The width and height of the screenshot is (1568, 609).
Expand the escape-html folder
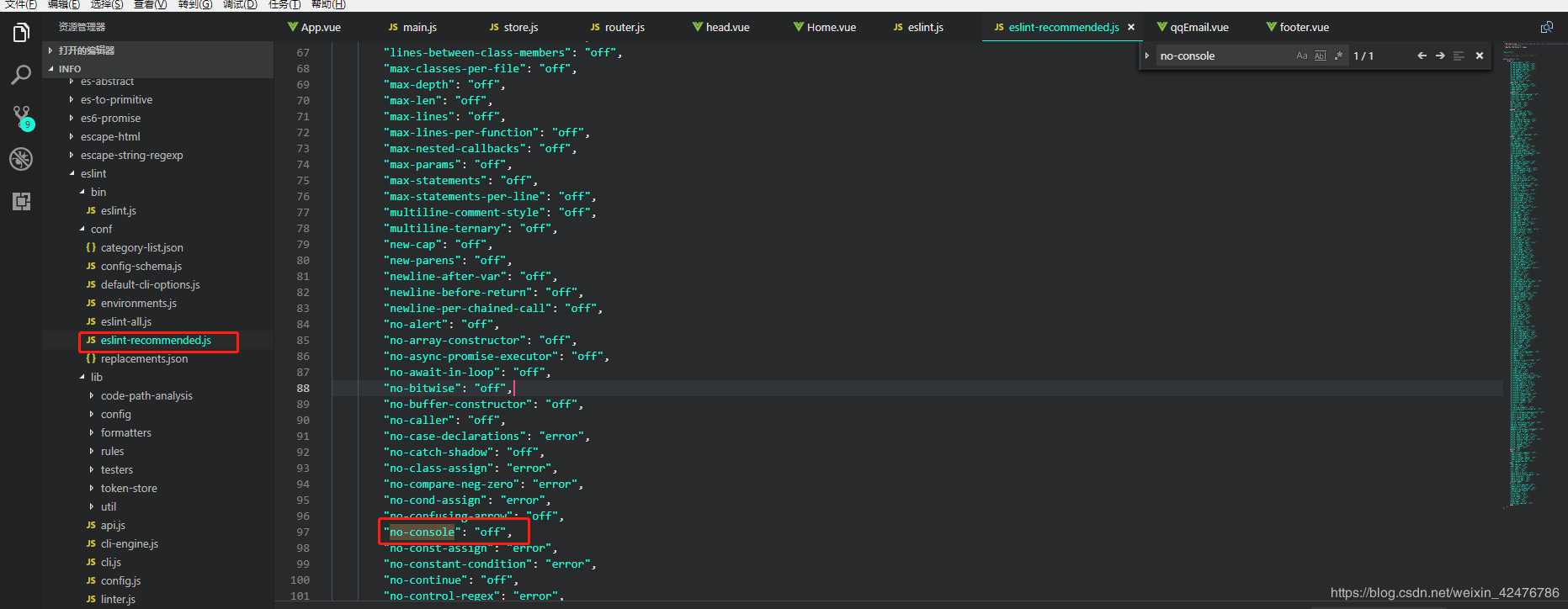coord(110,136)
